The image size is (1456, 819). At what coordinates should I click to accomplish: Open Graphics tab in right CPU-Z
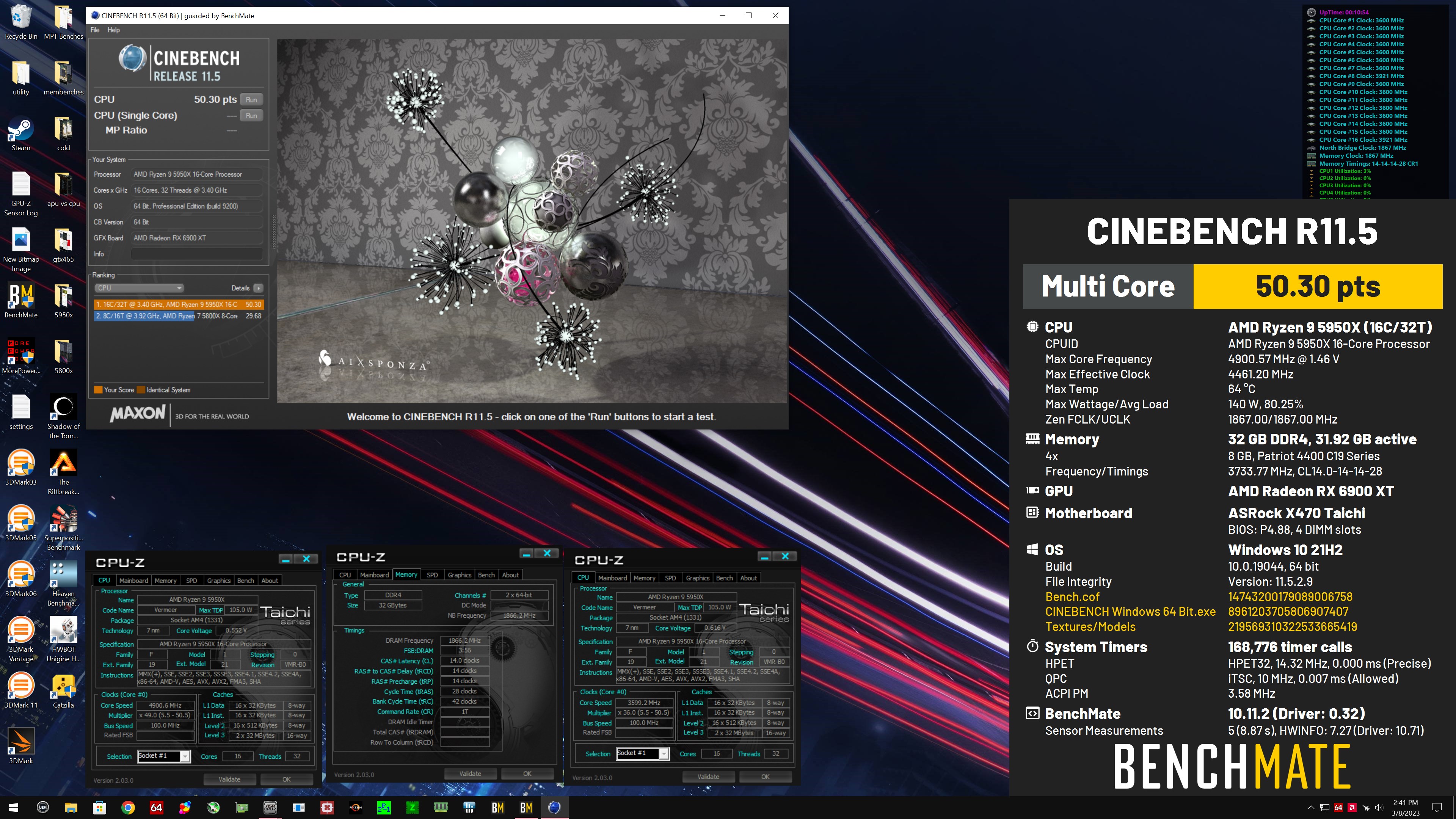[698, 577]
